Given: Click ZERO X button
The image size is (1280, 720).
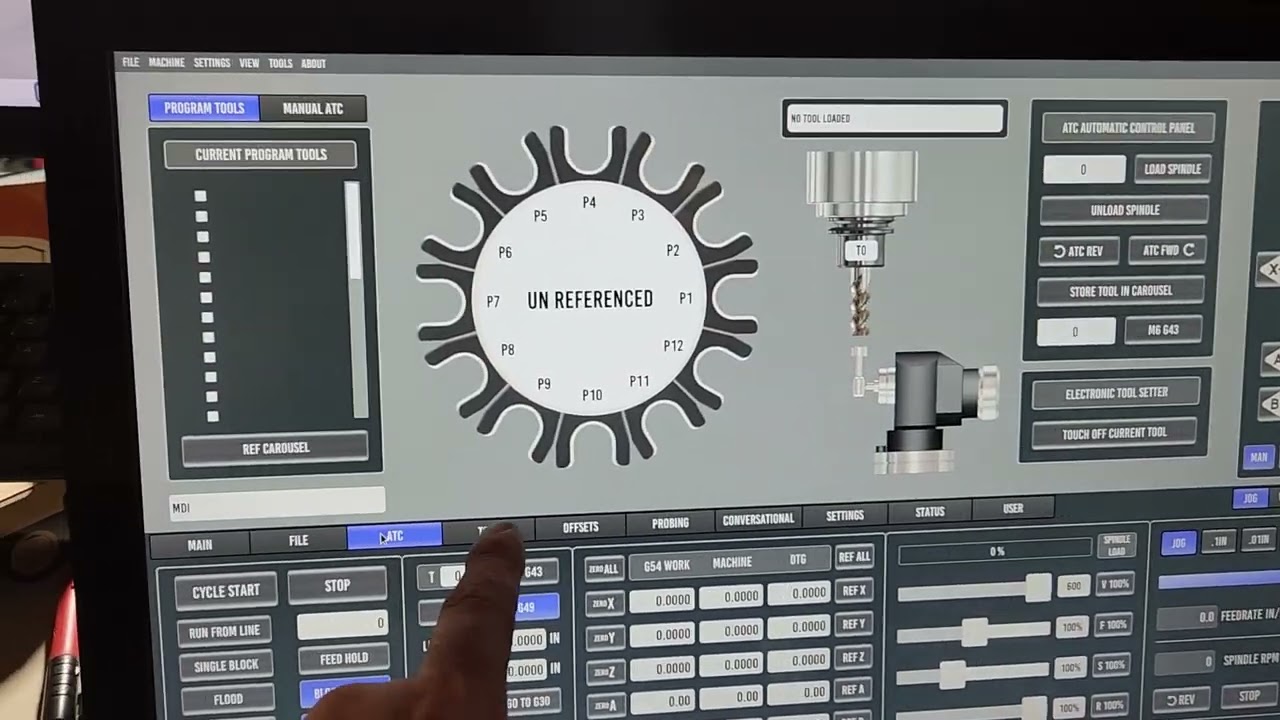Looking at the screenshot, I should click(603, 602).
